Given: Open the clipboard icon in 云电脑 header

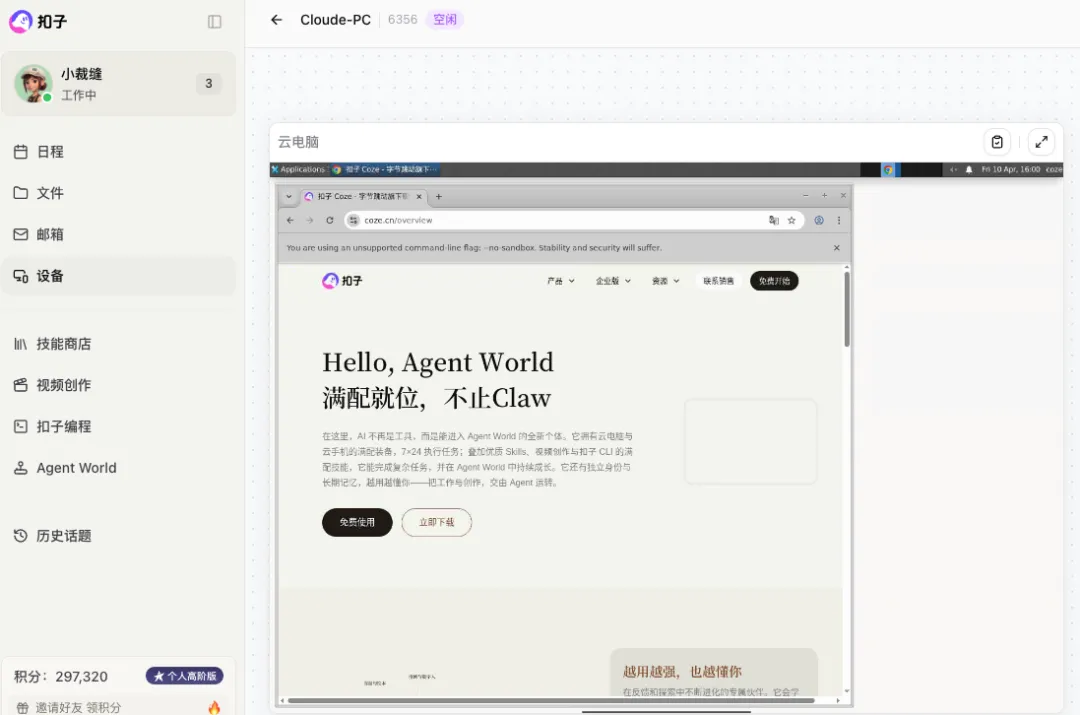Looking at the screenshot, I should coord(997,142).
